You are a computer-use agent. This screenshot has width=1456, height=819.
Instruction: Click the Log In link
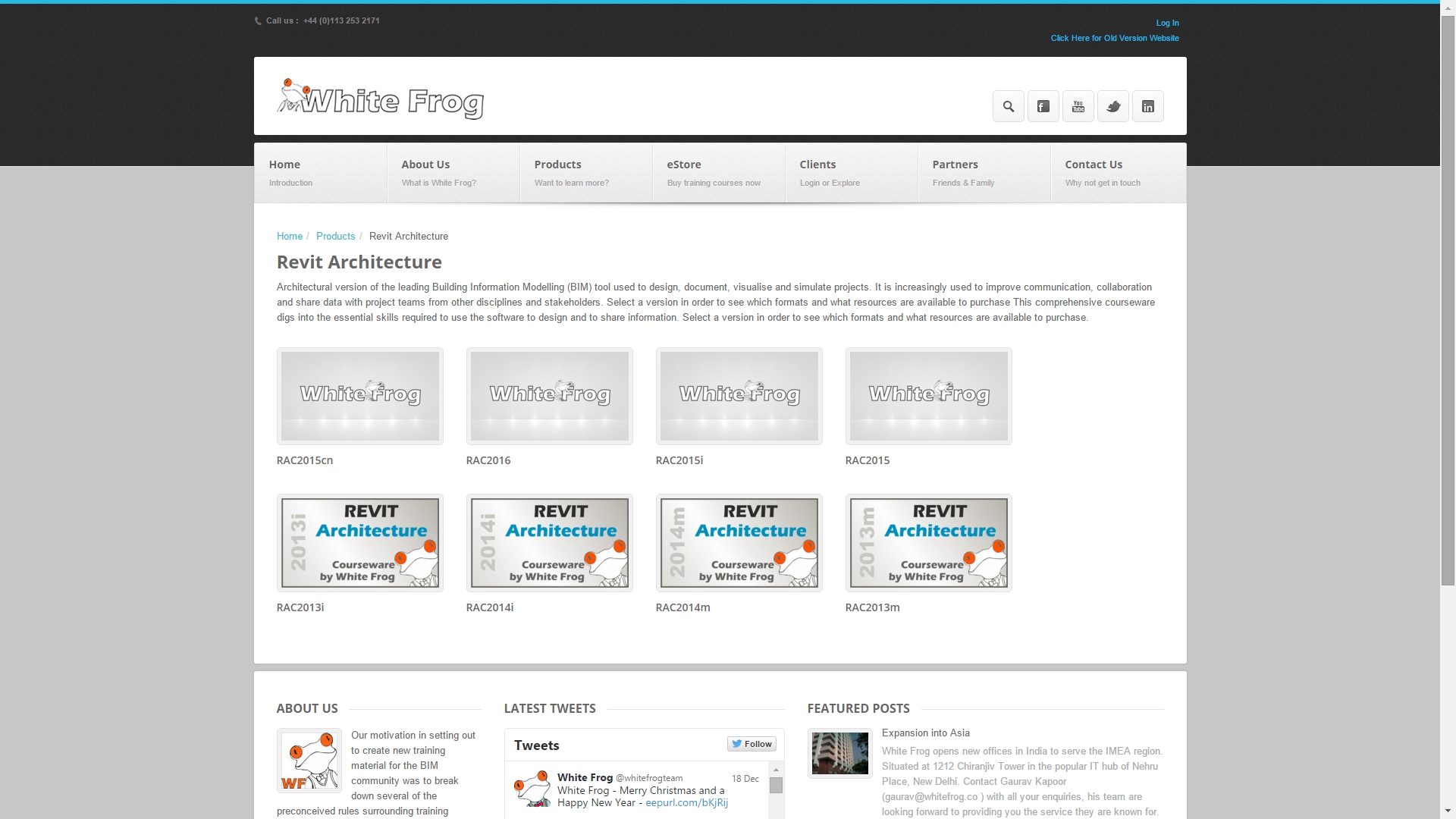click(x=1167, y=23)
